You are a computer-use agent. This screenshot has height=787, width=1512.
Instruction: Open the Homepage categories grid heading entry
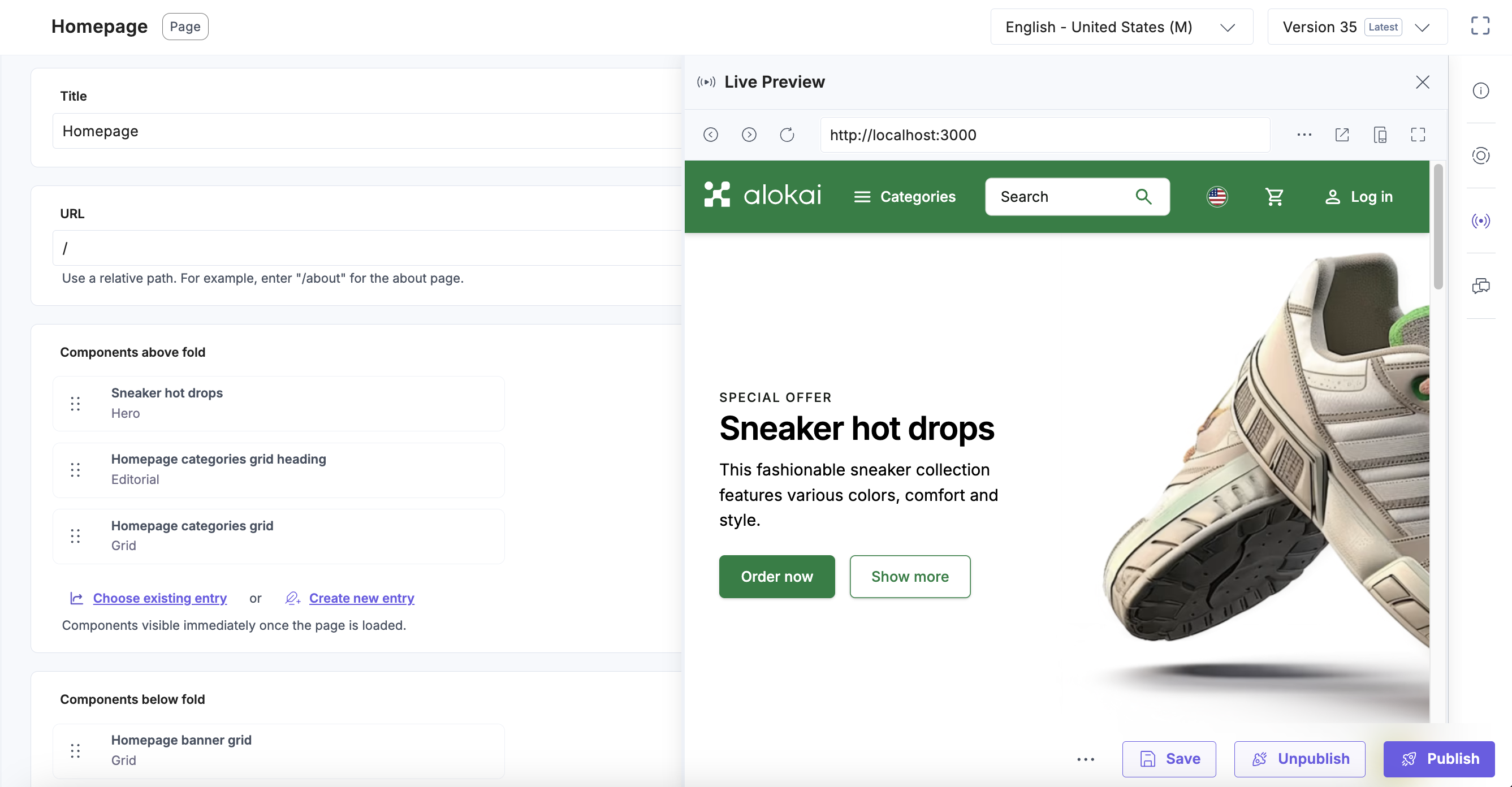point(279,470)
